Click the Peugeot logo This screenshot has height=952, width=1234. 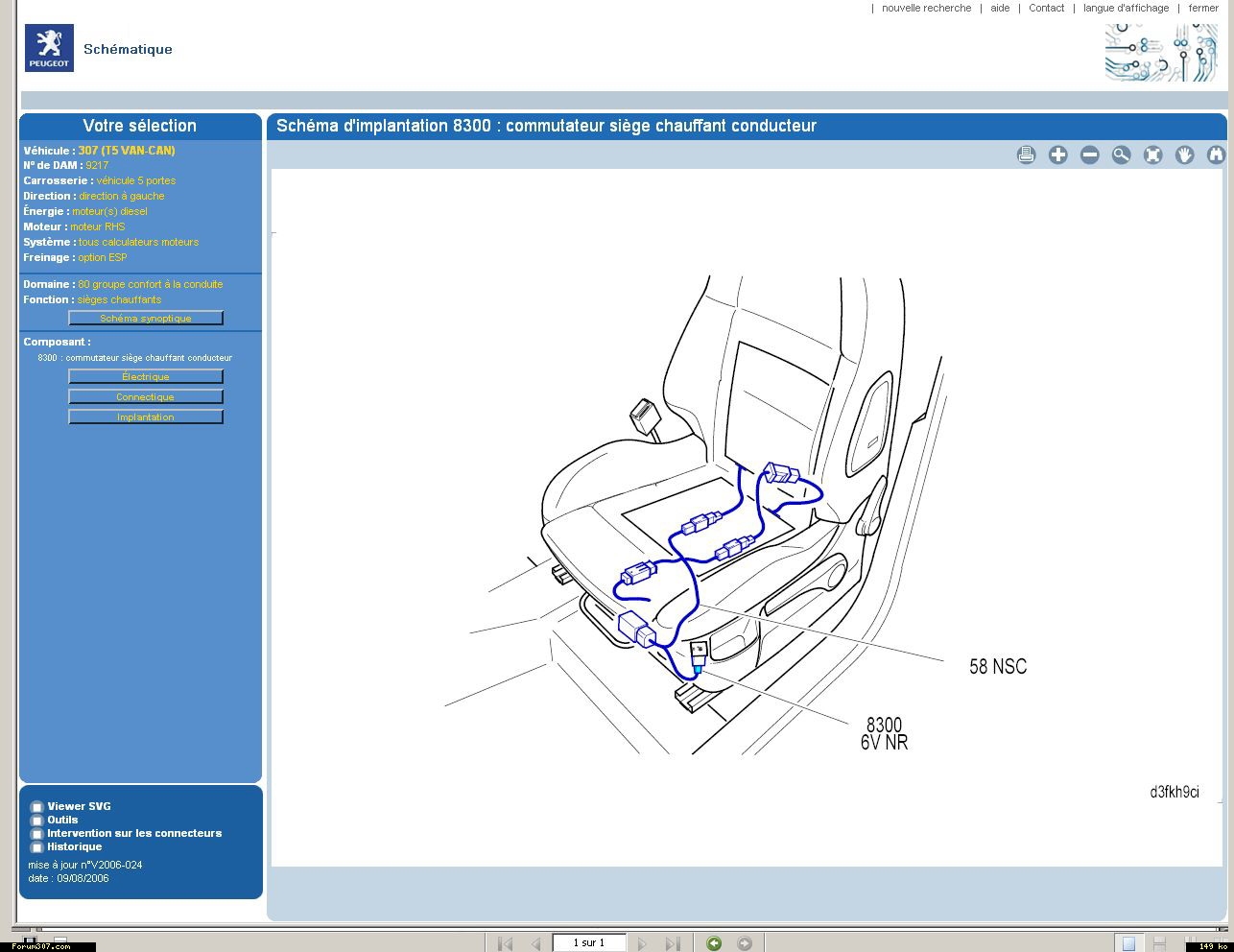(x=49, y=48)
